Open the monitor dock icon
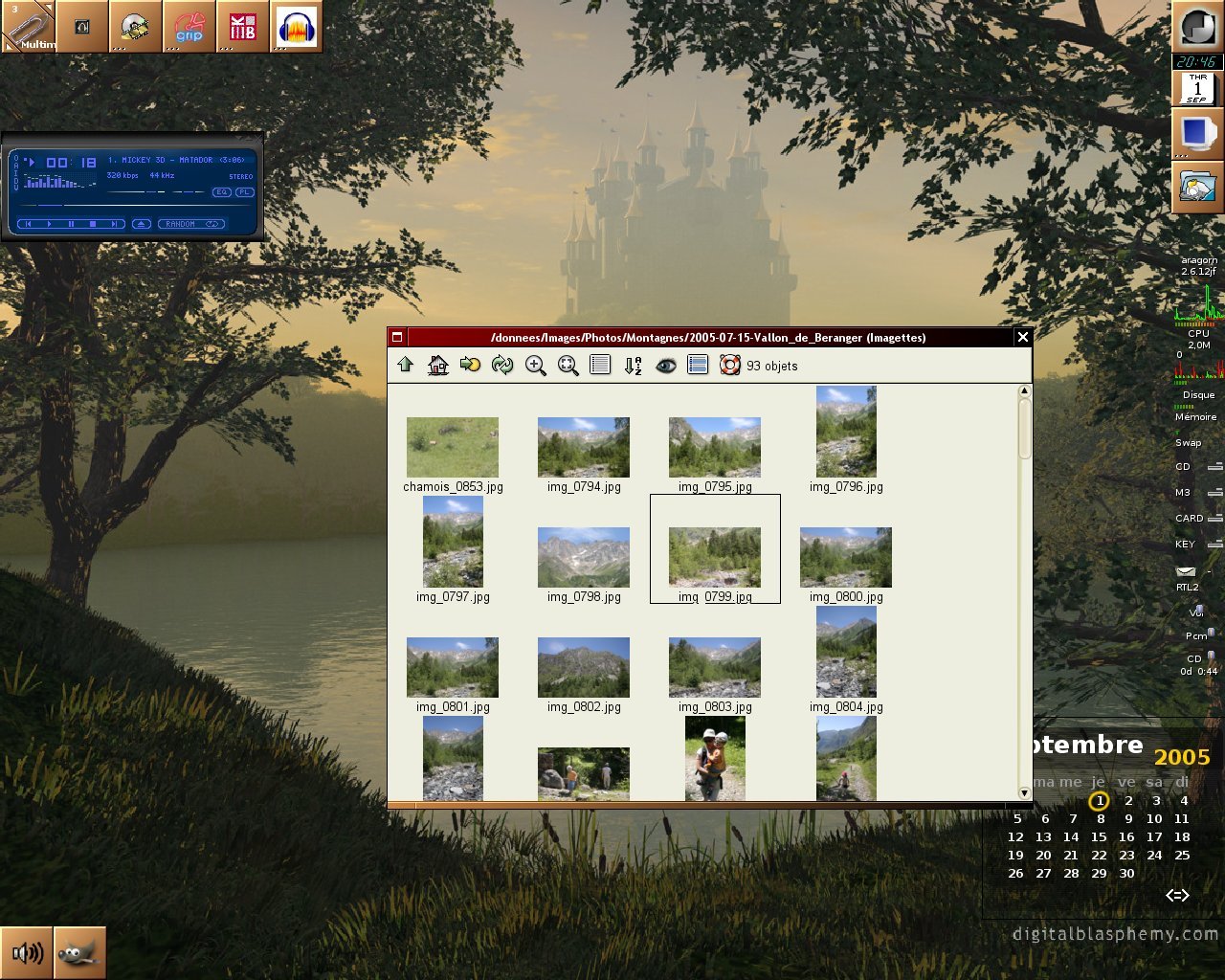The height and width of the screenshot is (980, 1225). tap(1197, 133)
